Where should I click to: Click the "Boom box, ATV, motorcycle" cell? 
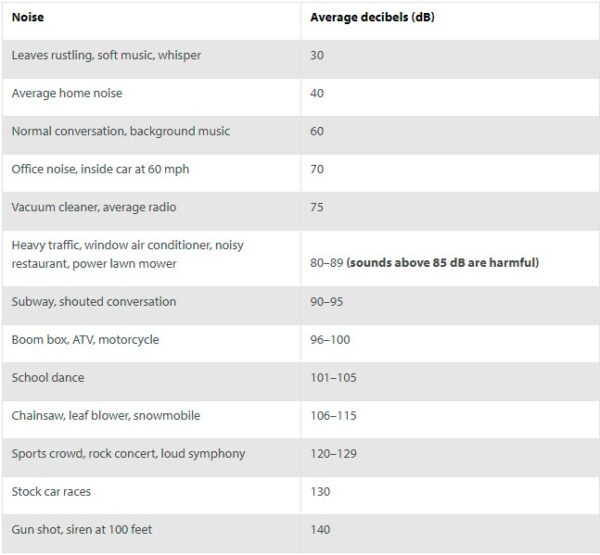pos(85,340)
